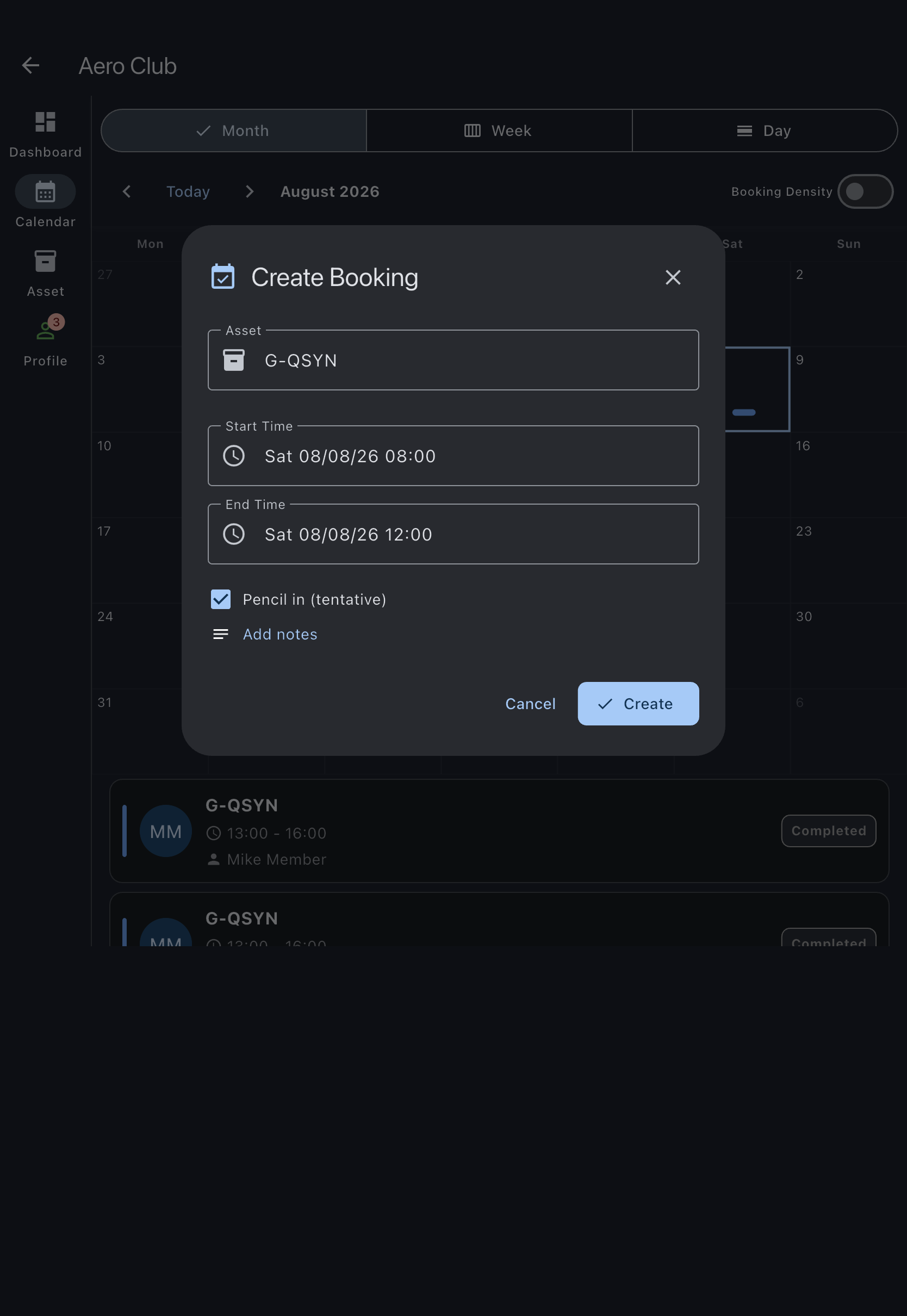Open End Time field Sat 08/08/26 12:00
907x1316 pixels.
pos(453,534)
